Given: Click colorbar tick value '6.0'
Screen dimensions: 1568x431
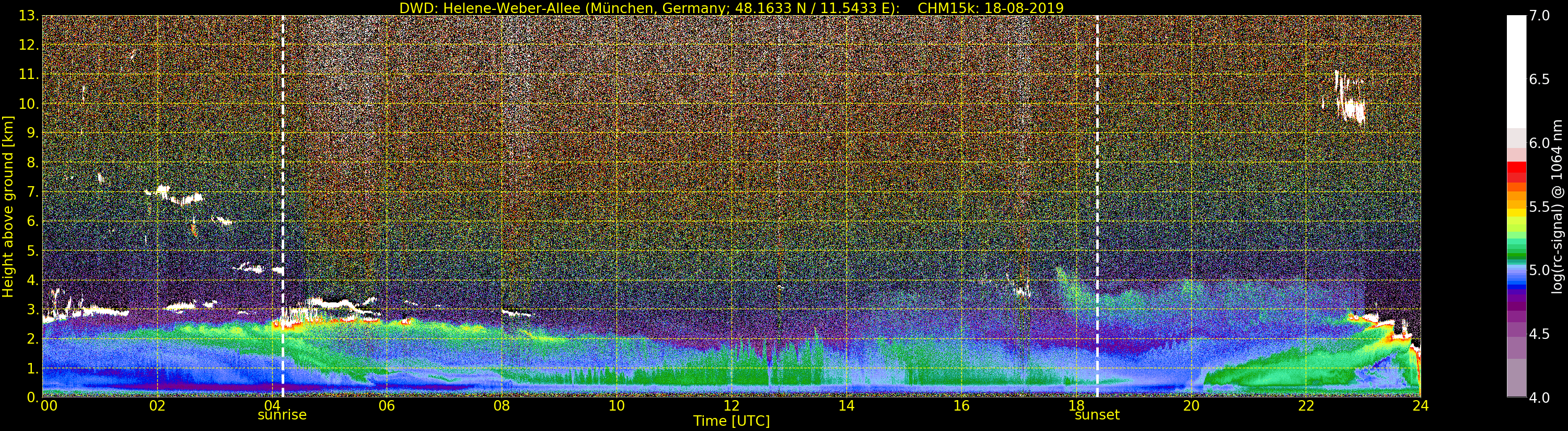Looking at the screenshot, I should 1540,143.
